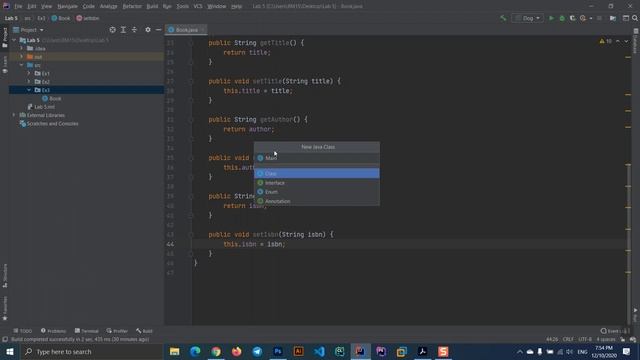Expand the Ex1 package node
Image resolution: width=640 pixels, height=360 pixels.
pyautogui.click(x=29, y=73)
